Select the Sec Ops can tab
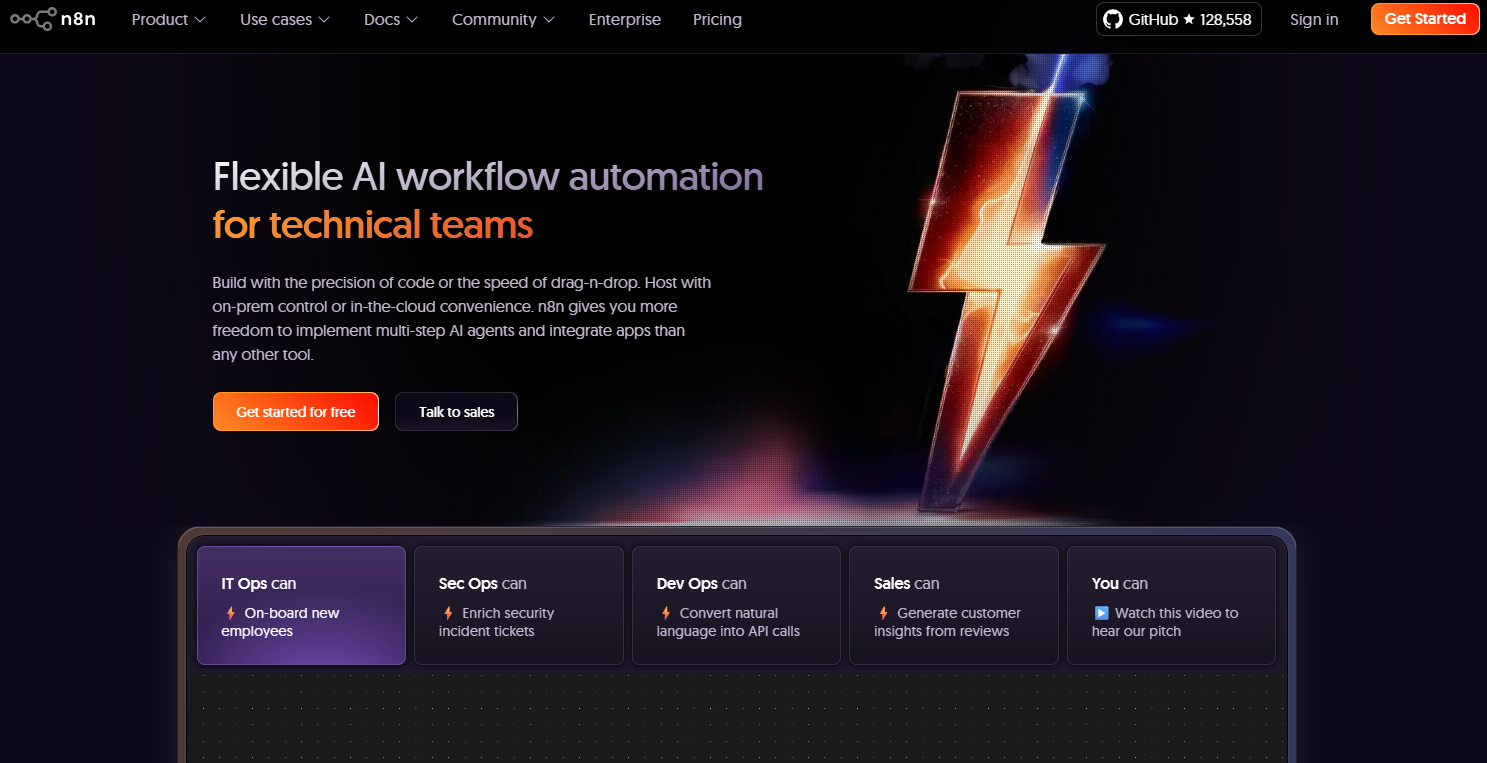This screenshot has height=763, width=1487. 519,605
